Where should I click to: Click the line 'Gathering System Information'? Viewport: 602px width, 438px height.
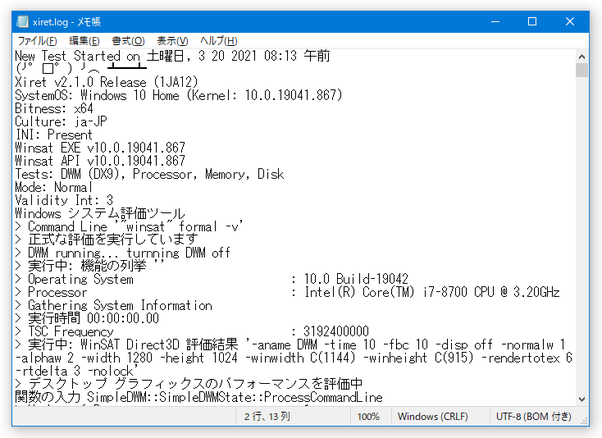(x=114, y=306)
